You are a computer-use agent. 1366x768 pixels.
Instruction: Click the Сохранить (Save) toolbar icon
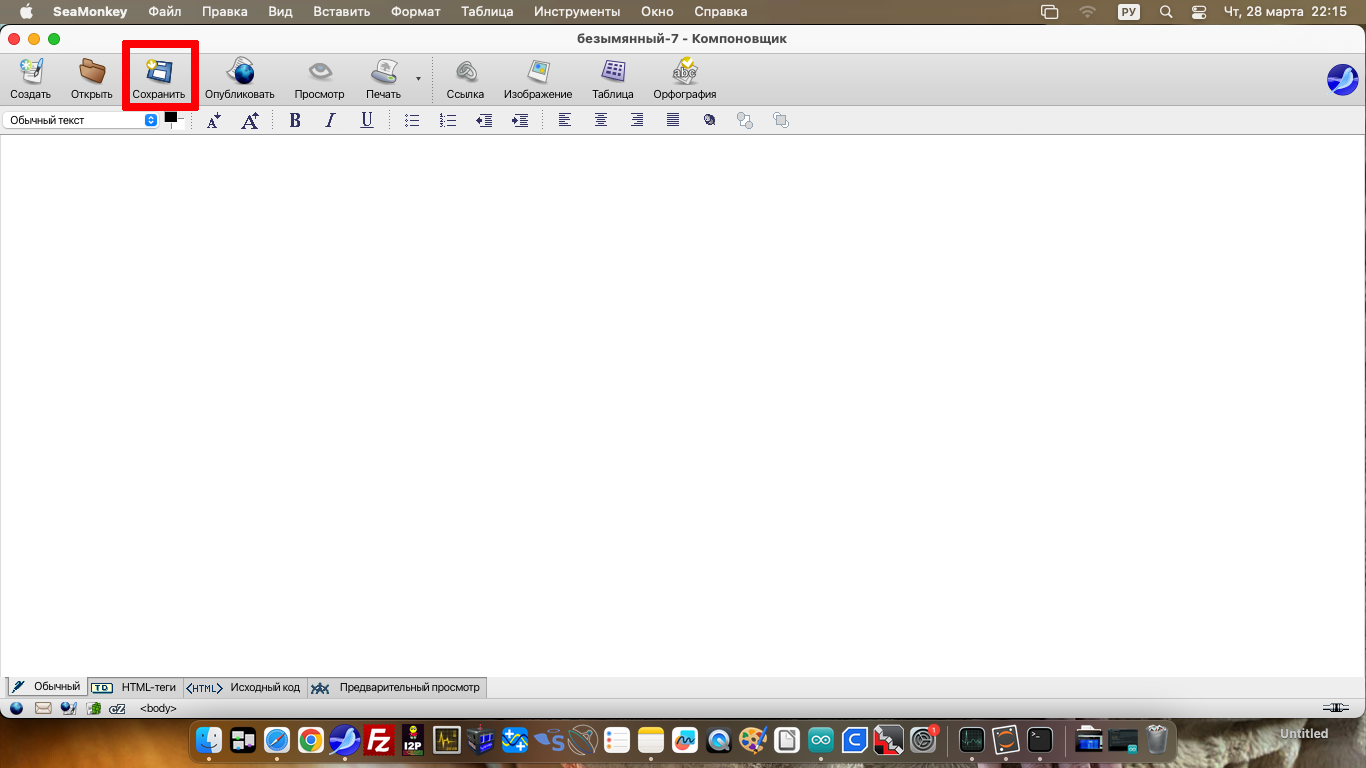click(x=159, y=77)
